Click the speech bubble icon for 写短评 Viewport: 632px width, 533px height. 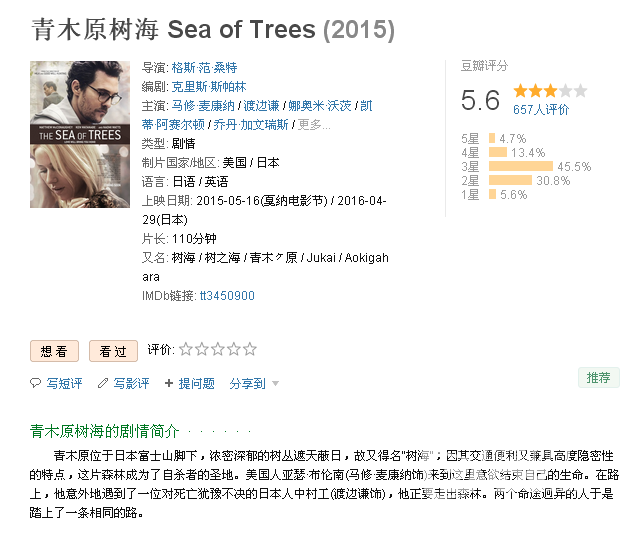click(35, 383)
